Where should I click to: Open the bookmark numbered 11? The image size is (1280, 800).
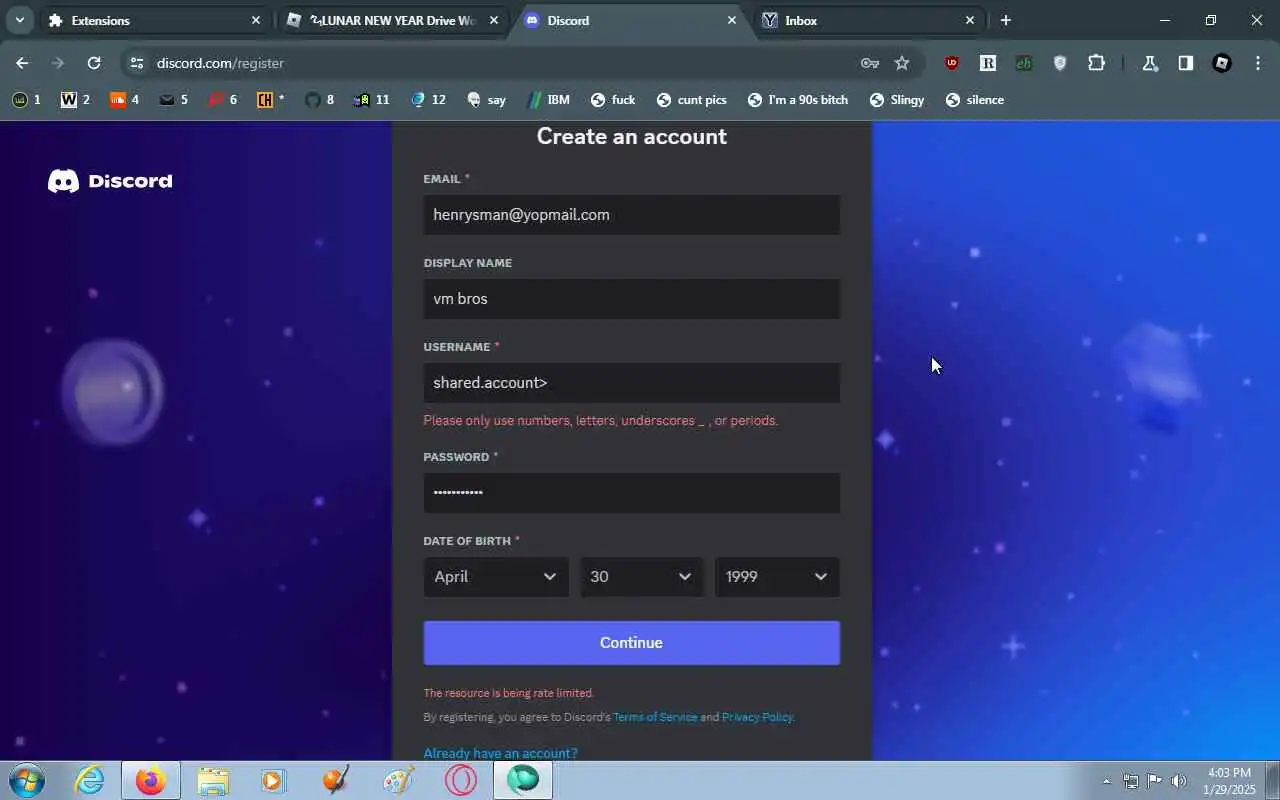point(371,100)
